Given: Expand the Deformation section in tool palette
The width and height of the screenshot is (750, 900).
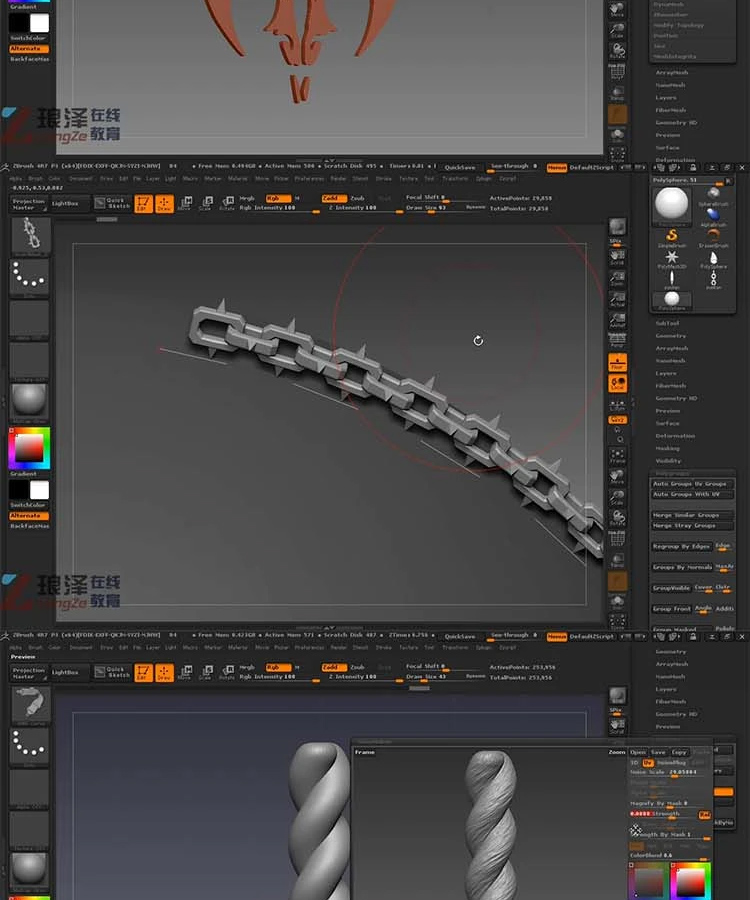Looking at the screenshot, I should pyautogui.click(x=675, y=436).
